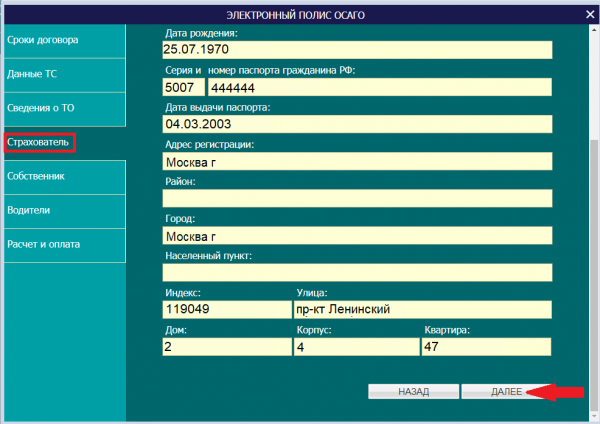Image resolution: width=600 pixels, height=424 pixels.
Task: Click the Дата рождения label
Action: click(201, 33)
